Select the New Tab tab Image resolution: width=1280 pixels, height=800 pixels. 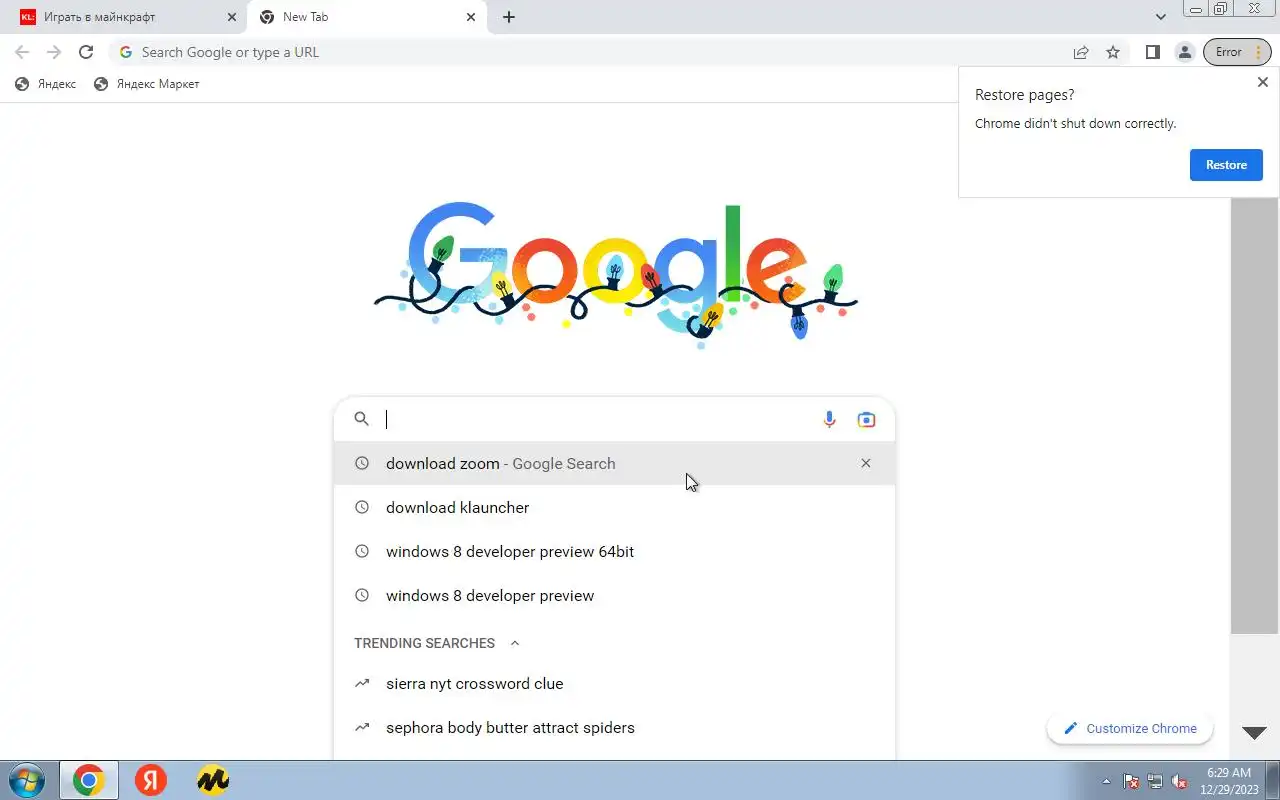tap(365, 17)
